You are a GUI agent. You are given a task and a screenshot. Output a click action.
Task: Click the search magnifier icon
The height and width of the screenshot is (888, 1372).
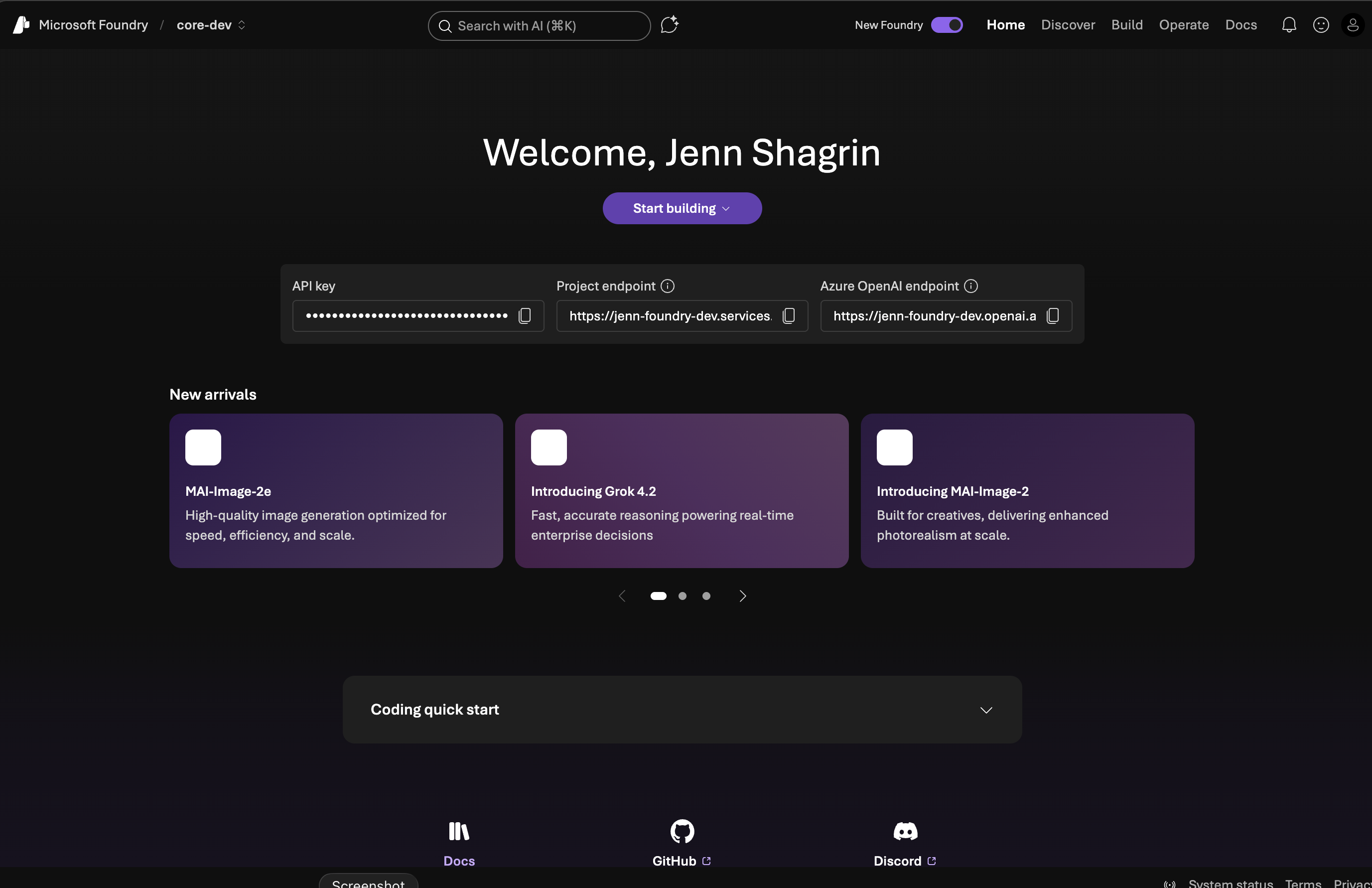pos(444,26)
